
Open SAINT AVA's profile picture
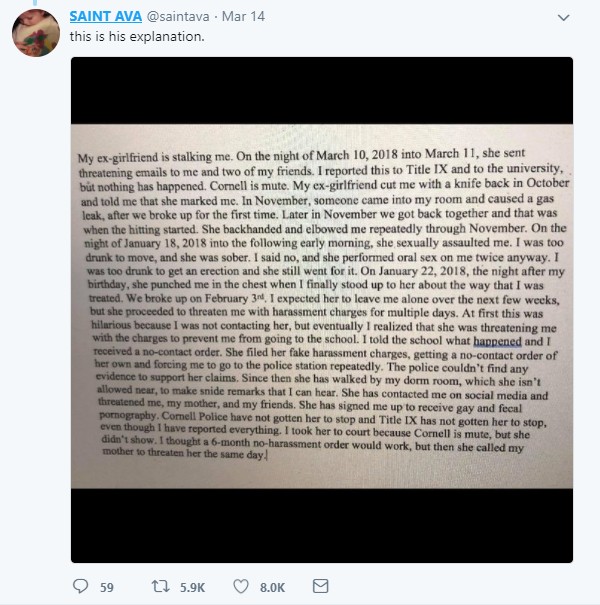pyautogui.click(x=33, y=37)
